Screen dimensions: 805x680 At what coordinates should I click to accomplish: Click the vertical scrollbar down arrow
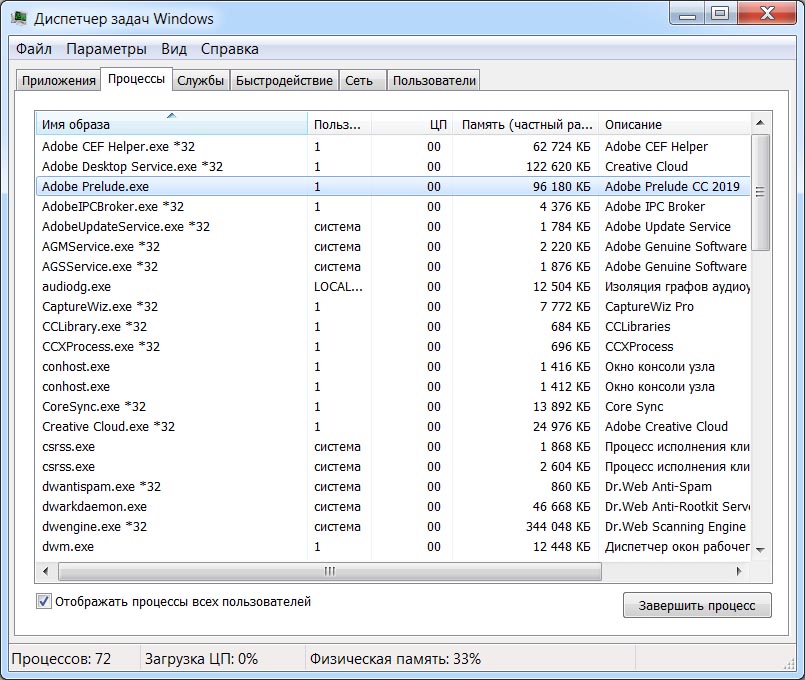pos(760,550)
